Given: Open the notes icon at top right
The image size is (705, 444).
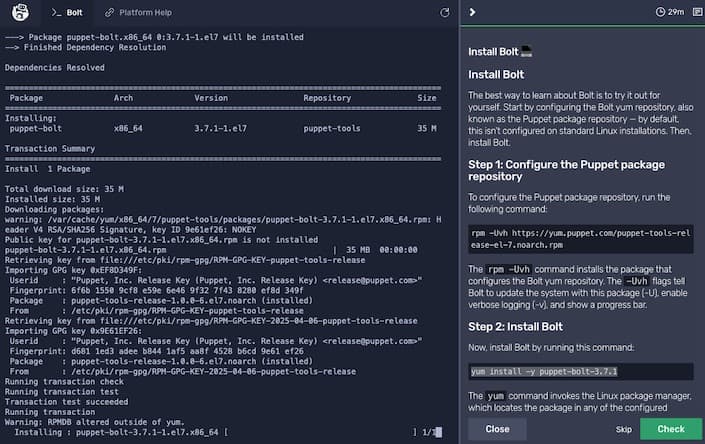Looking at the screenshot, I should click(694, 12).
